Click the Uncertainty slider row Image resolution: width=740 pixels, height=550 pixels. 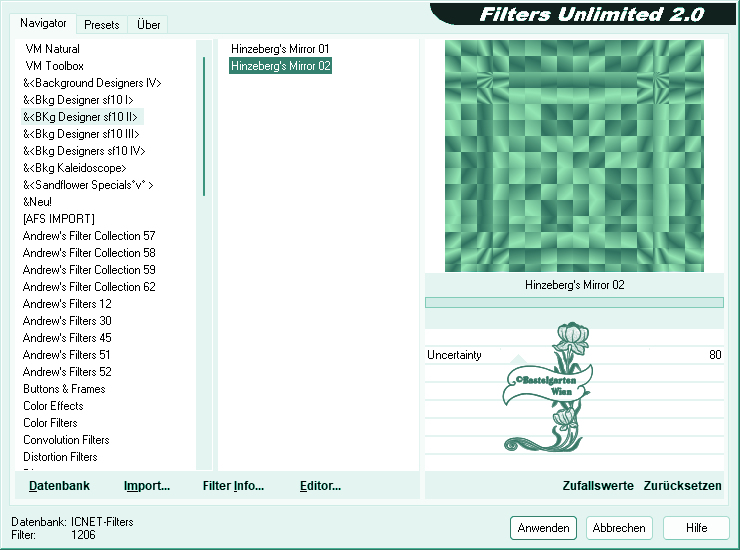574,355
